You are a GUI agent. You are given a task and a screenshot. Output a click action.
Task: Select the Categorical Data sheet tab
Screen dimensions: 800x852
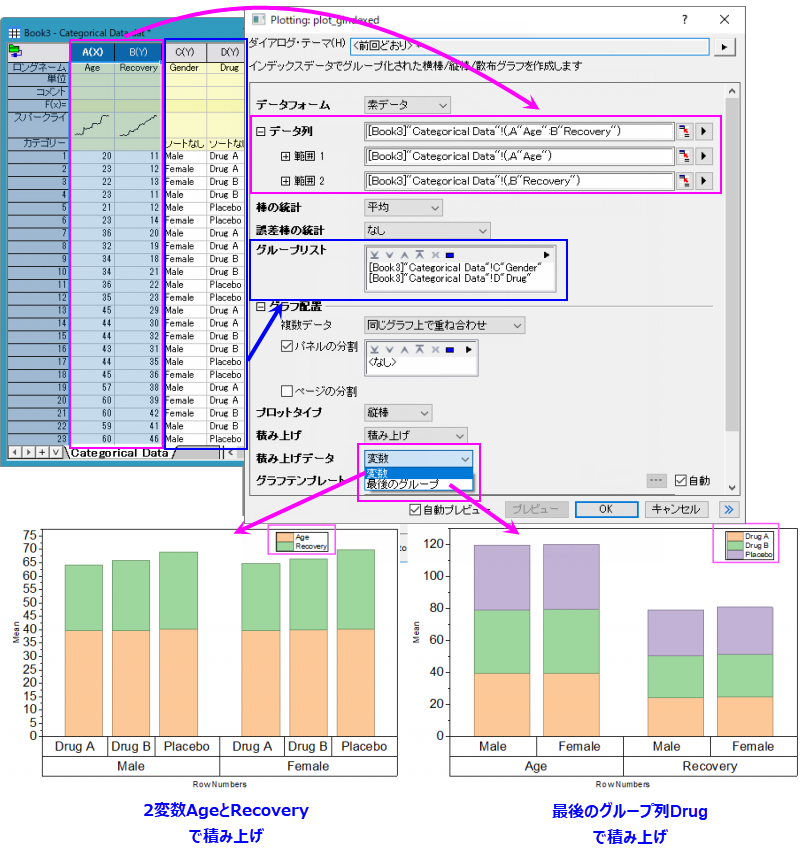click(x=120, y=453)
